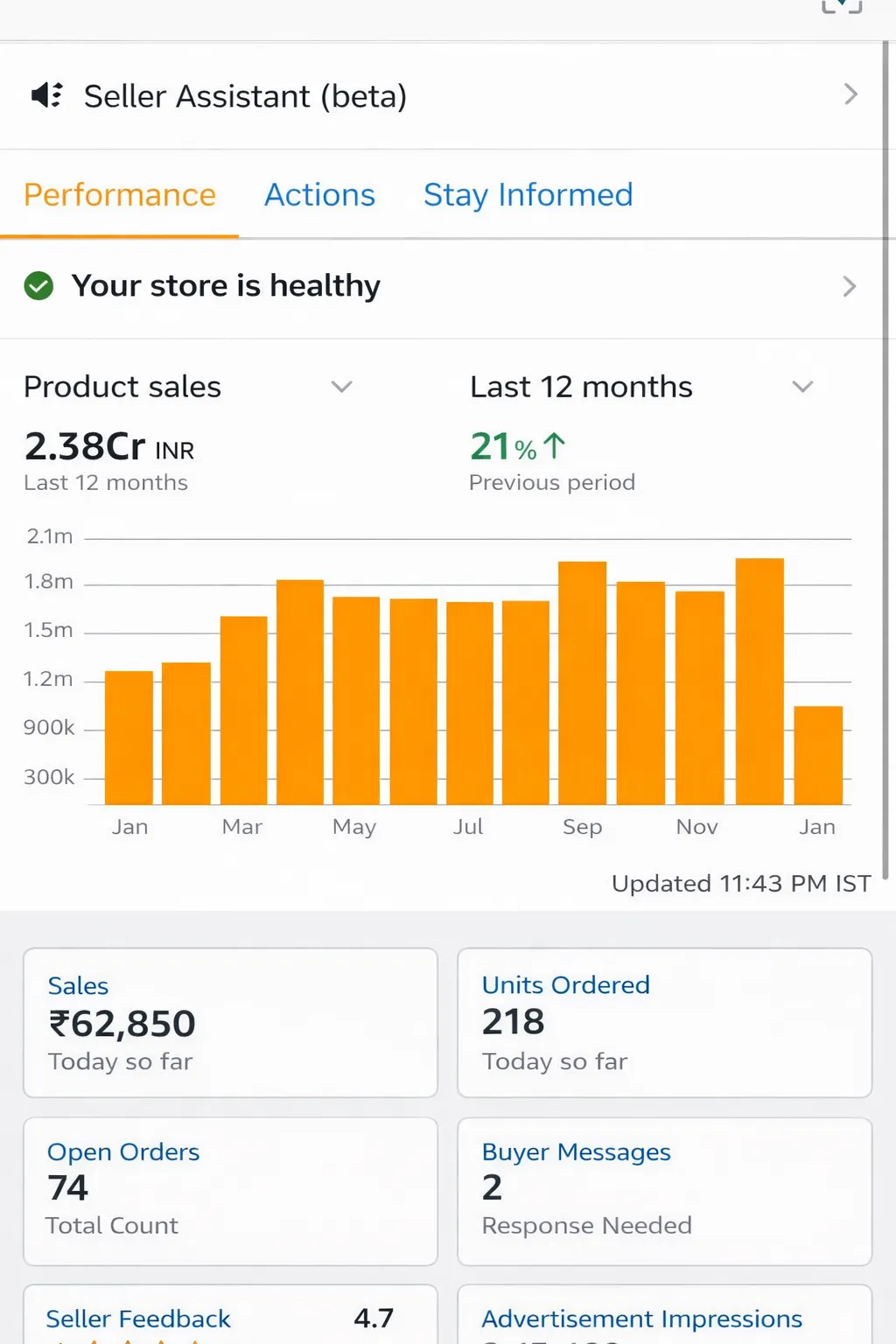Tap the Seller Assistant megaphone icon
The image size is (896, 1344).
tap(46, 94)
